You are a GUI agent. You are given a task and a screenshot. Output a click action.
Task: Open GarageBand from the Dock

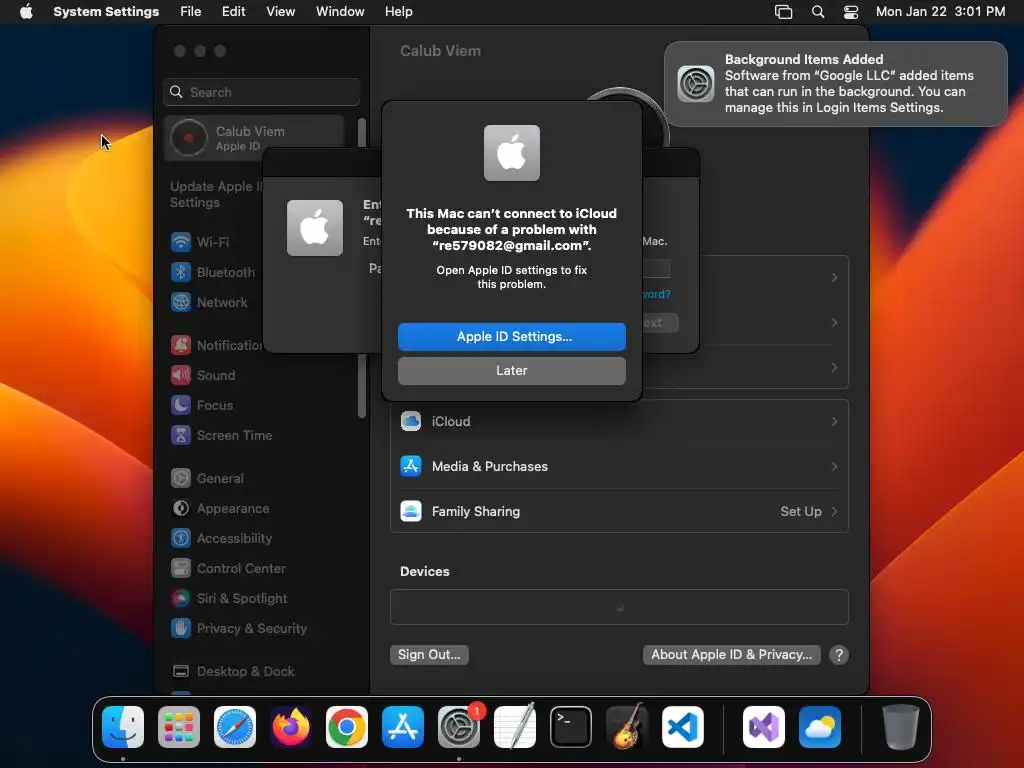(627, 727)
